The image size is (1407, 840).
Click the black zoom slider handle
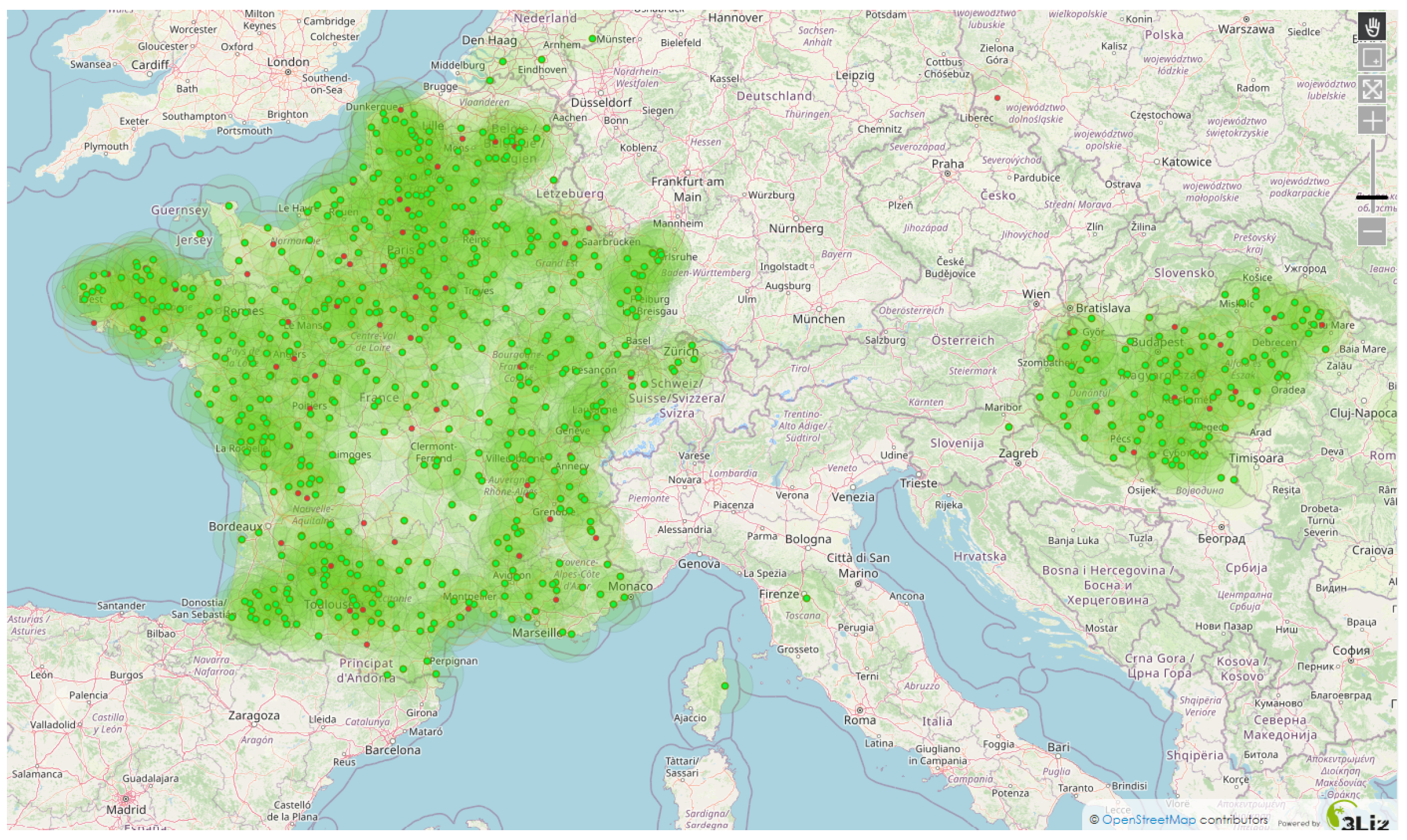click(x=1371, y=197)
